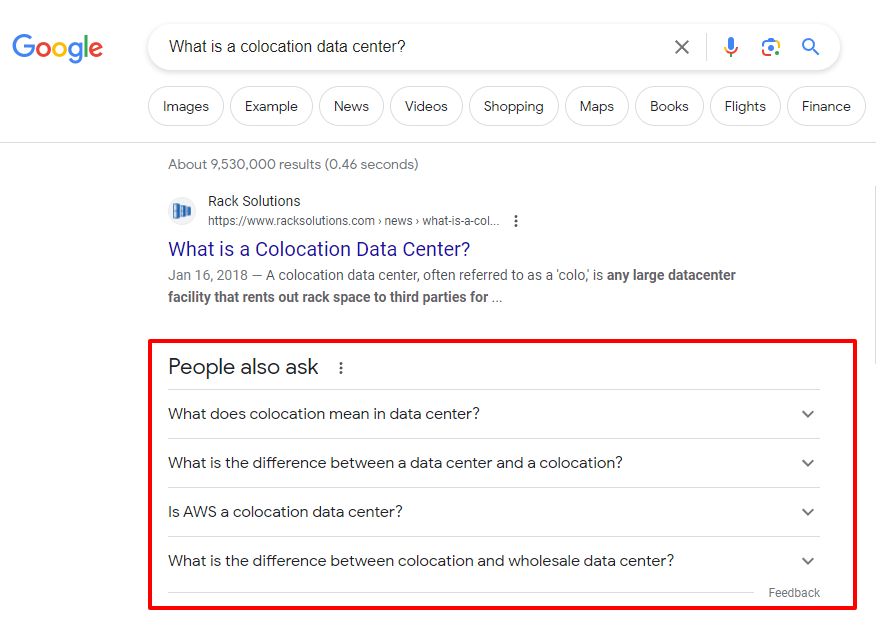Switch to the Finance filter
876x617 pixels.
click(x=826, y=106)
